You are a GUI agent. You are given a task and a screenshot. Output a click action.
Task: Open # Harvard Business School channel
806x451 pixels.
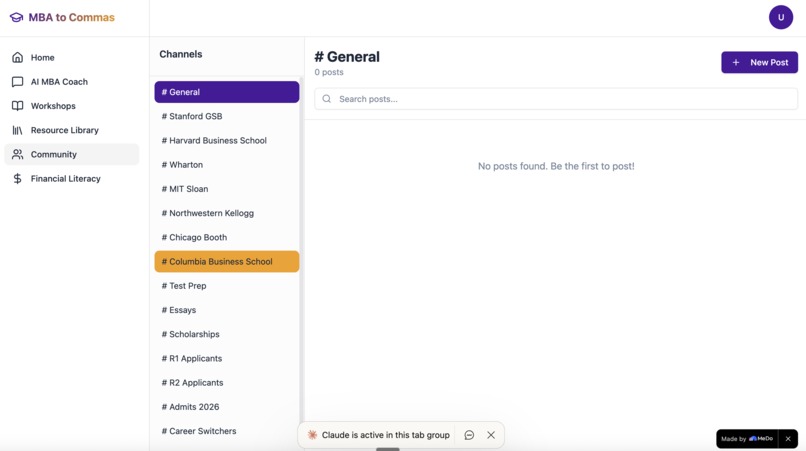(x=227, y=140)
